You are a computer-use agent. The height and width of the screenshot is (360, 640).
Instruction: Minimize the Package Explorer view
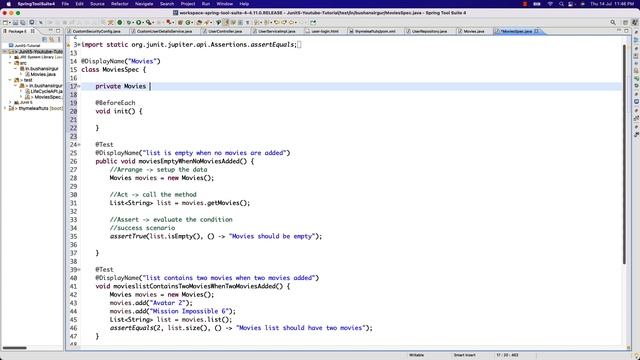[51, 31]
